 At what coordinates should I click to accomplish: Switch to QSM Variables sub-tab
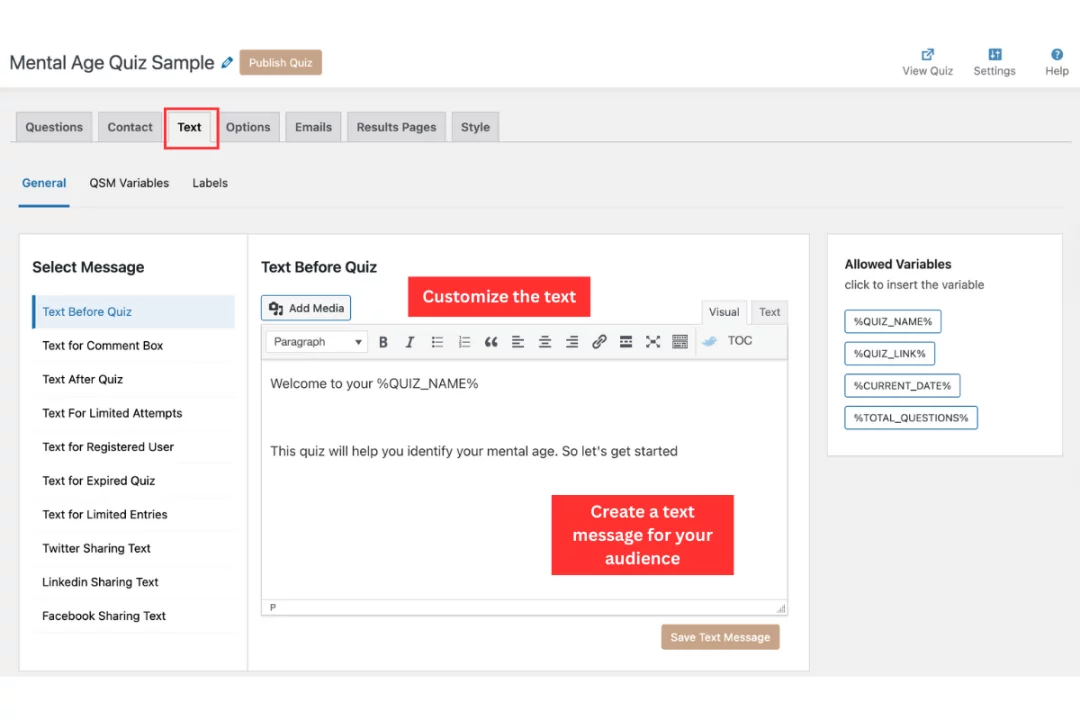(129, 183)
